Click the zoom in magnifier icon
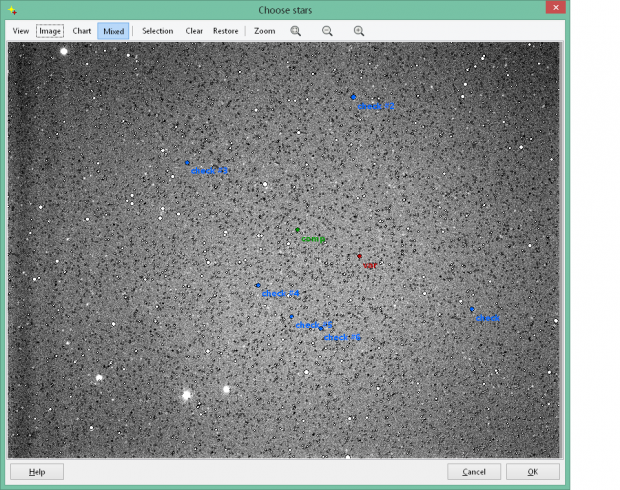This screenshot has height=490, width=620. coord(359,31)
